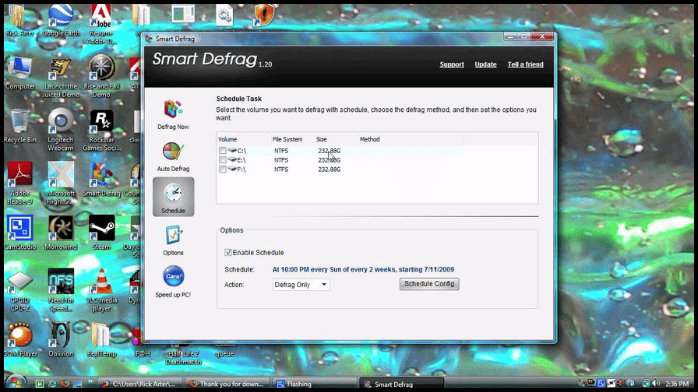Sort by the Volume column header
Screen dimensions: 698x392
point(244,139)
